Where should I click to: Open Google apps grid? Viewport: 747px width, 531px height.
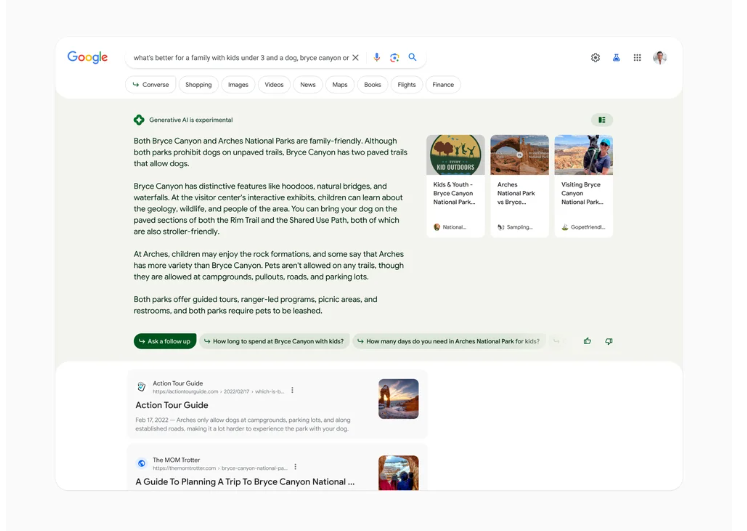637,58
